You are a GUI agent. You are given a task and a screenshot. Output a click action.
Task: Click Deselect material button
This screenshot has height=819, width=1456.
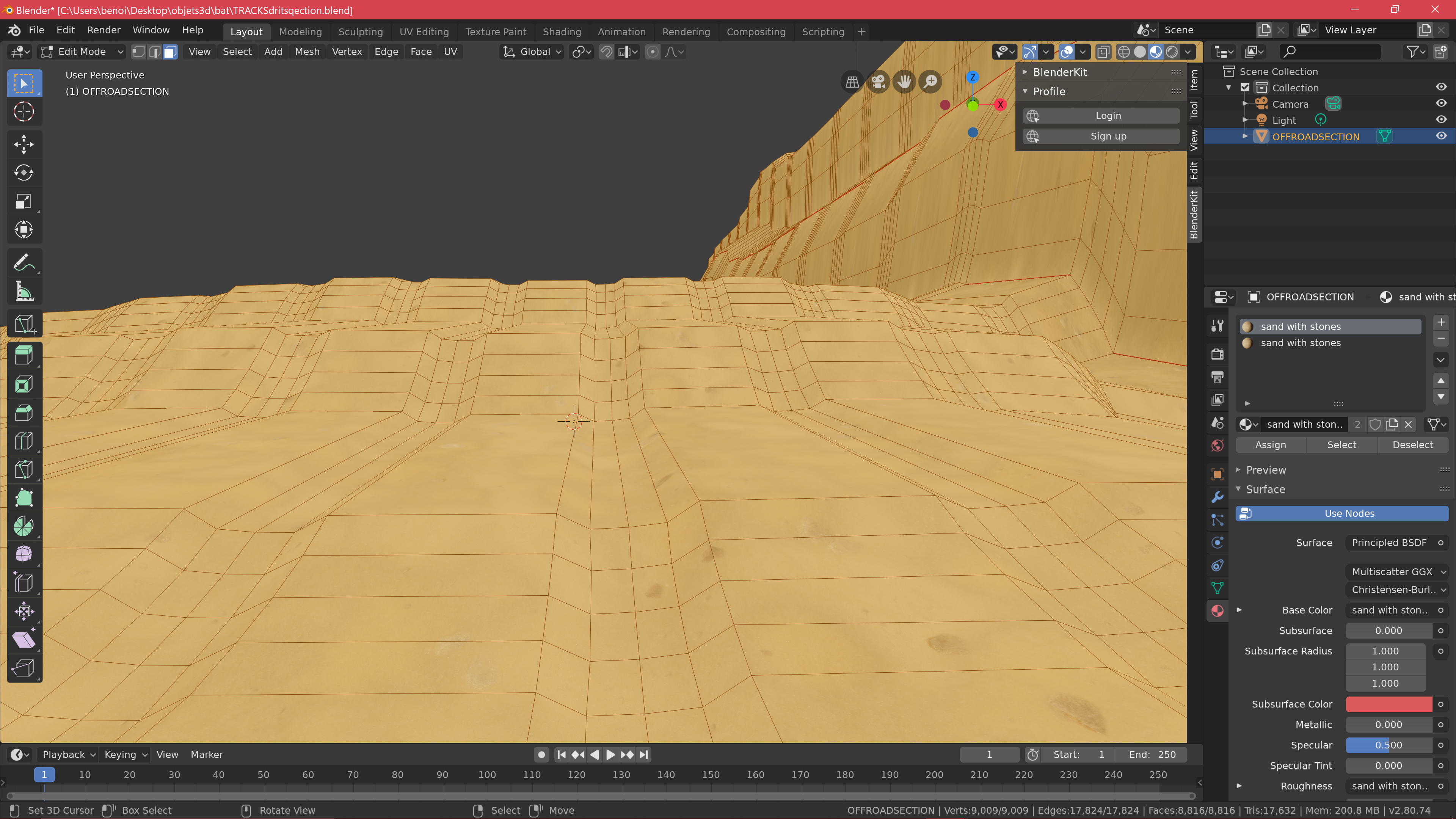(x=1412, y=445)
